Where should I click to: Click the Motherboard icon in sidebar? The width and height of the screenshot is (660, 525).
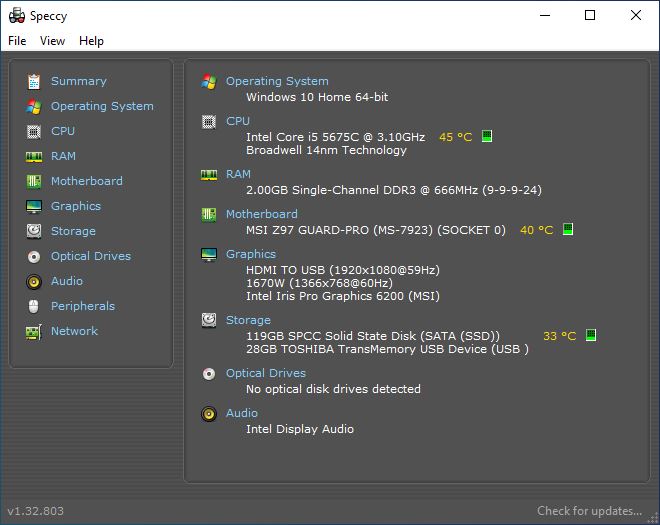coord(34,181)
